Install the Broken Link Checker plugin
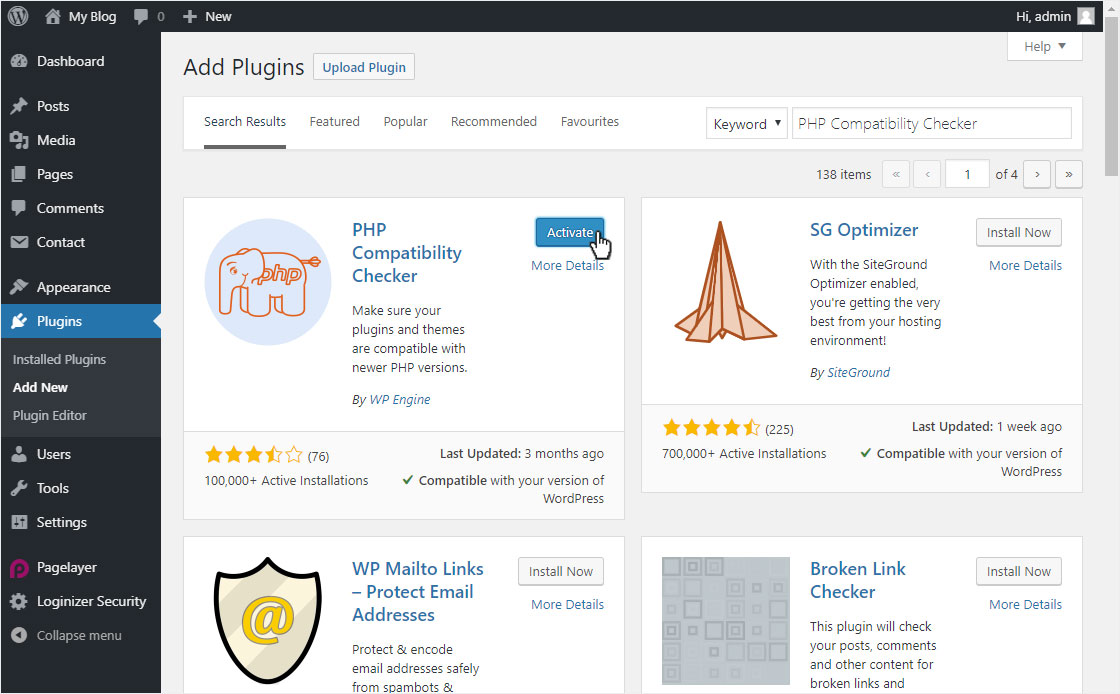This screenshot has width=1120, height=694. (x=1019, y=571)
